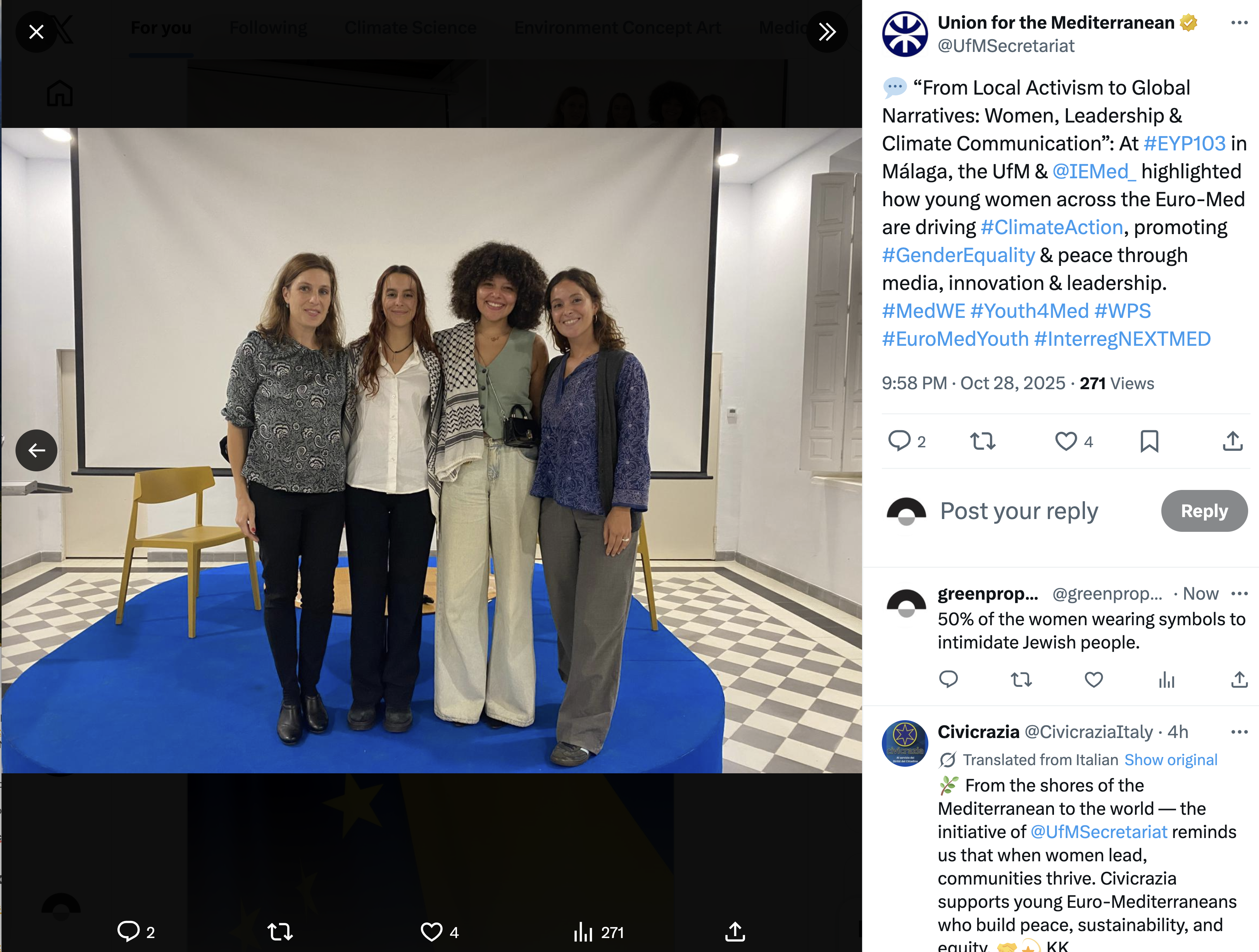Like the main post heart icon
The height and width of the screenshot is (952, 1259).
click(x=1066, y=442)
